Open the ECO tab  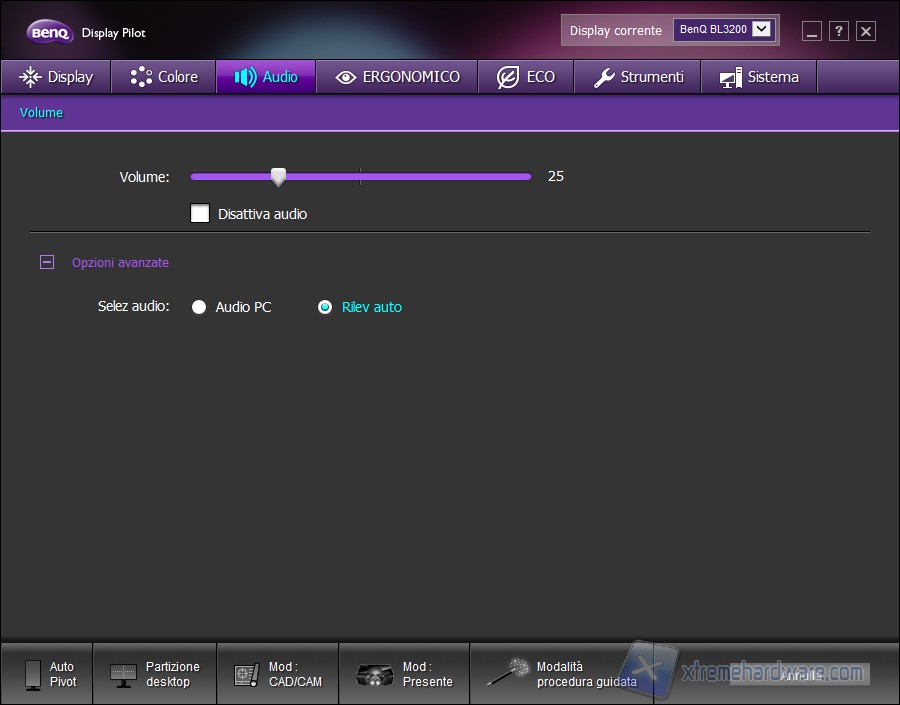[x=525, y=77]
